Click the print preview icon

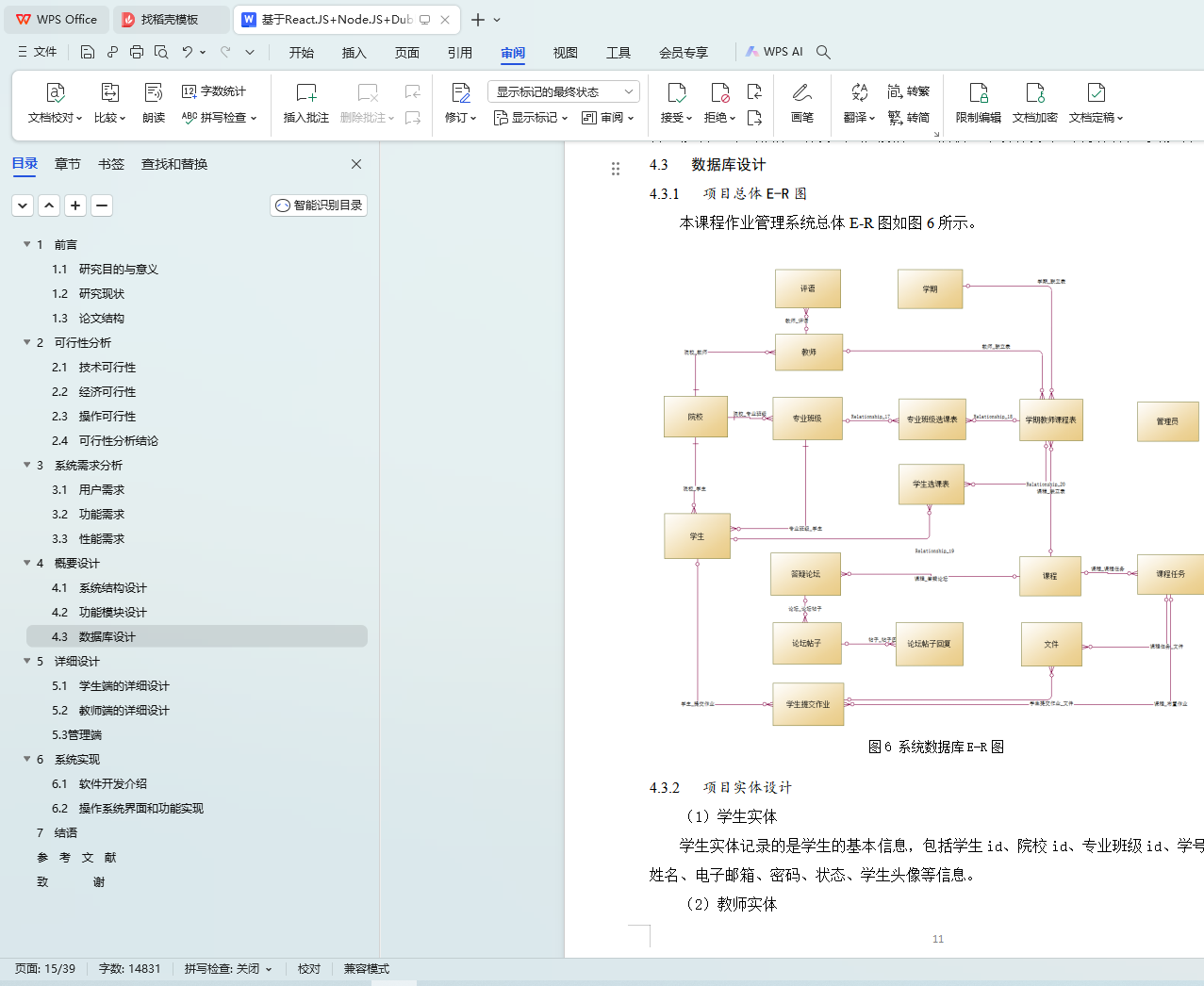tap(161, 52)
